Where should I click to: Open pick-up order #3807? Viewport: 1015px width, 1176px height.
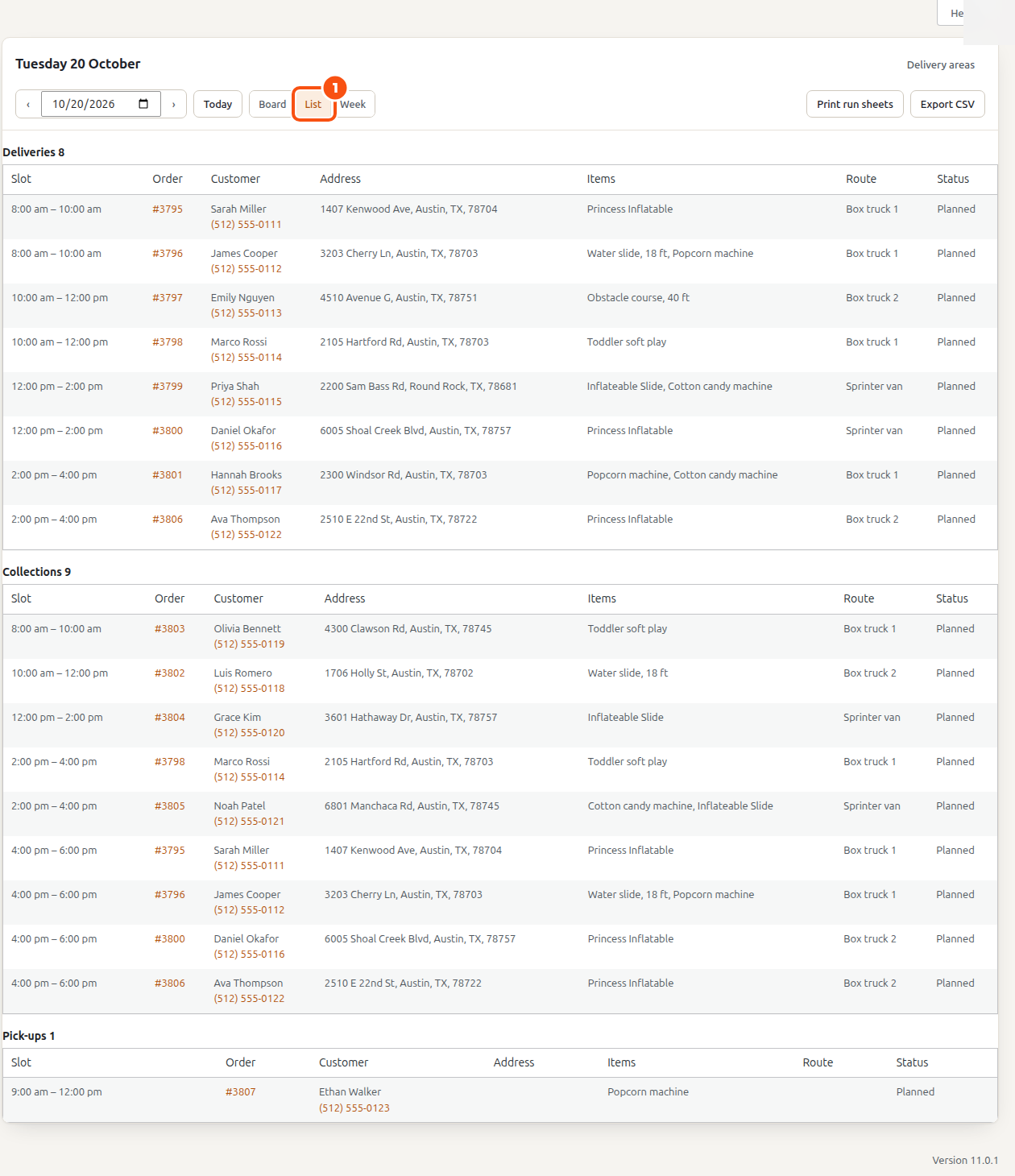[x=241, y=1091]
